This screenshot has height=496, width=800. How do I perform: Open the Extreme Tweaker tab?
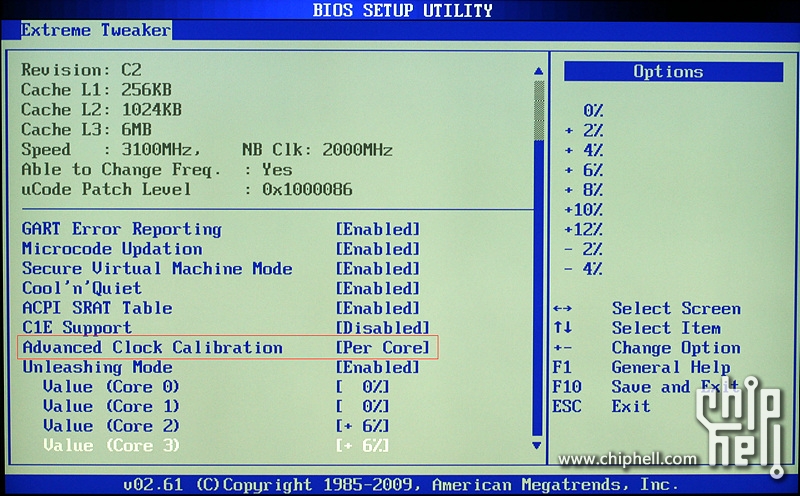click(x=96, y=30)
